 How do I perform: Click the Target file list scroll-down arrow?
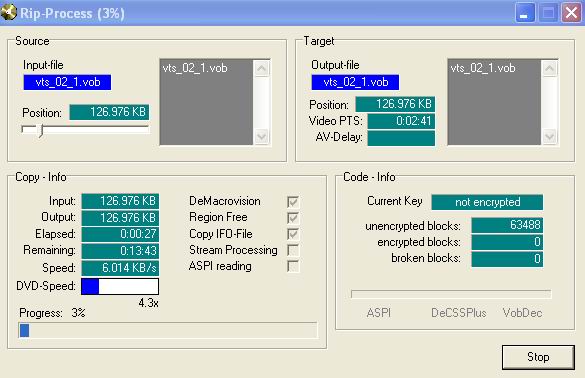coord(550,136)
